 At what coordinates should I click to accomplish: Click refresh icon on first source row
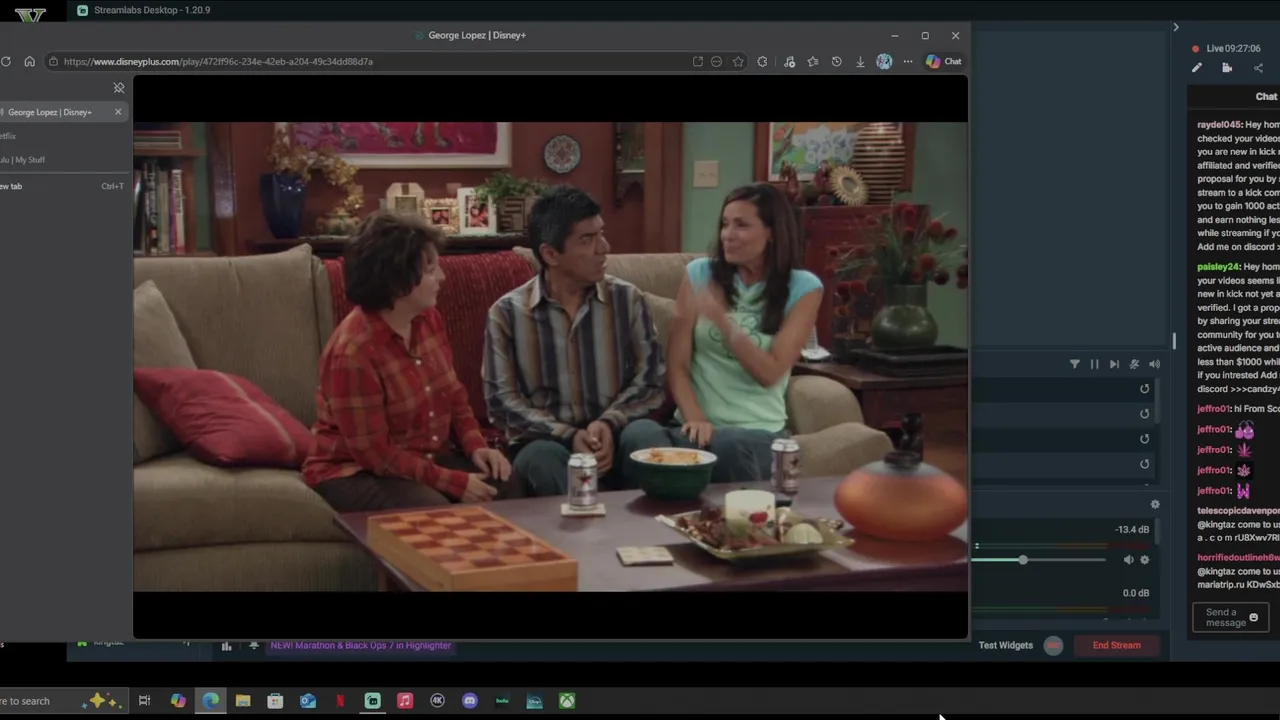tap(1145, 389)
